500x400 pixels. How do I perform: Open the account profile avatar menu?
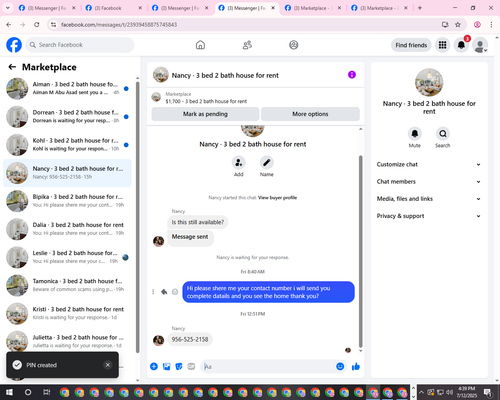(480, 45)
